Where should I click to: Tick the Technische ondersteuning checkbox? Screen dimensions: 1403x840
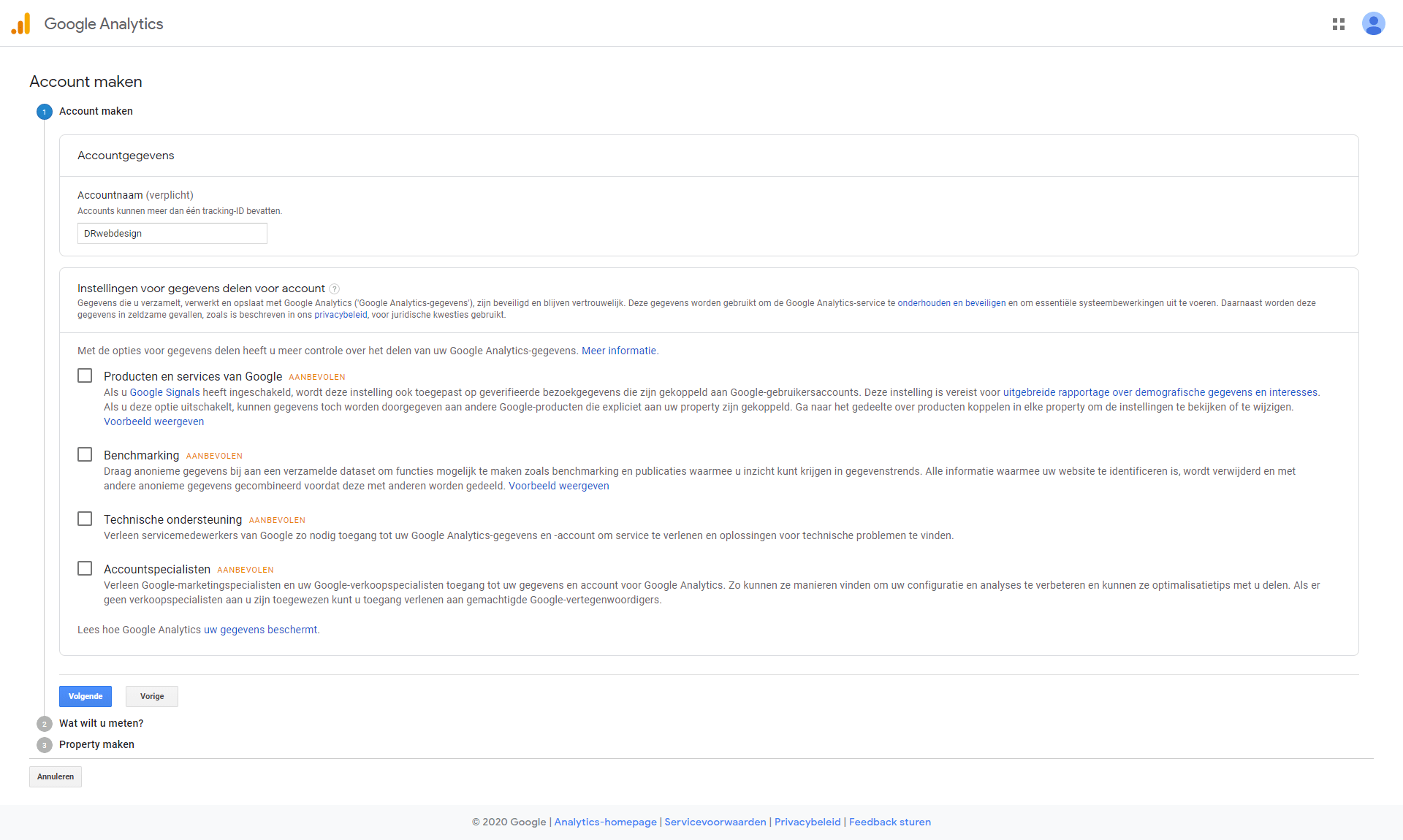click(x=85, y=519)
